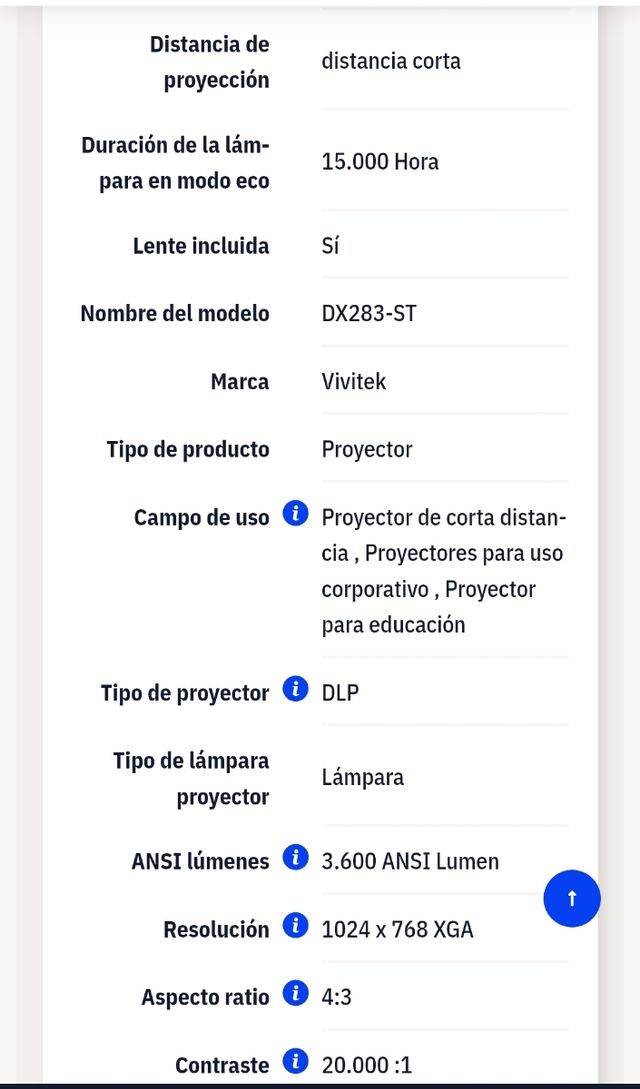Open the info tooltip for Campo de uso
Screen dimensions: 640x1089
tap(295, 513)
